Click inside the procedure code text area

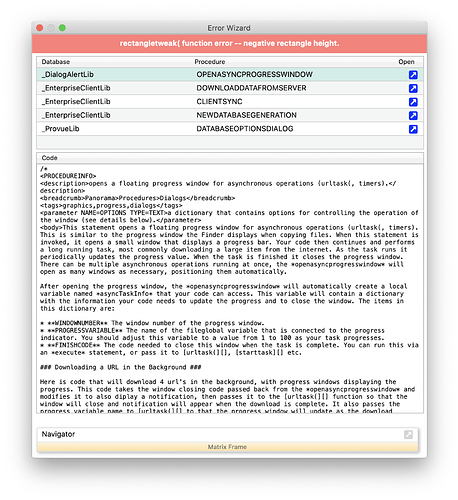click(x=230, y=288)
